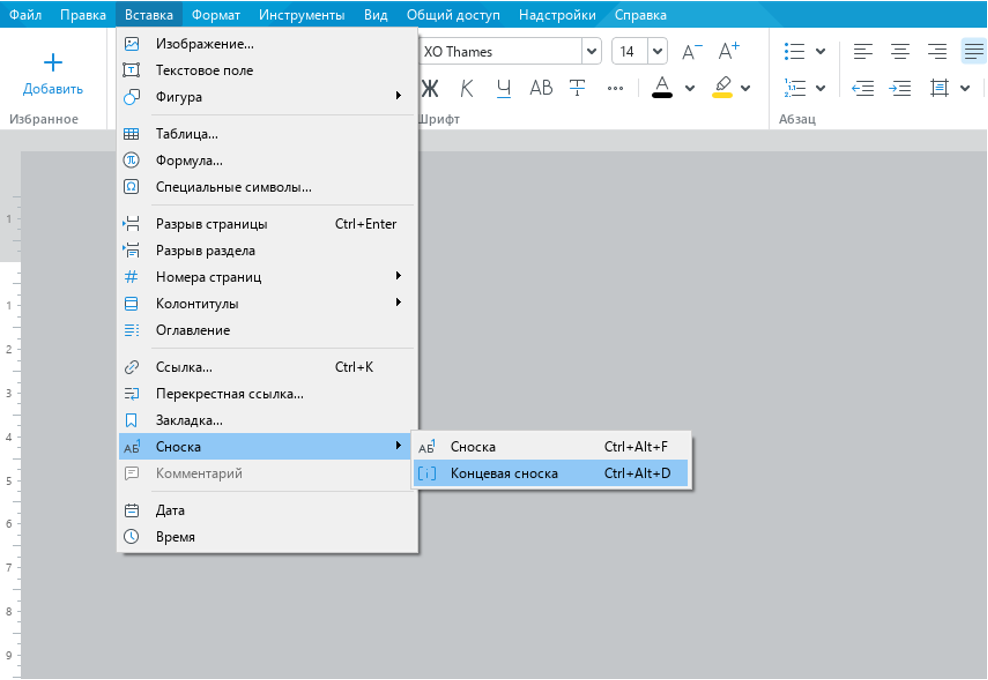988x680 pixels.
Task: Choose Формула... menu entry
Action: (x=267, y=161)
